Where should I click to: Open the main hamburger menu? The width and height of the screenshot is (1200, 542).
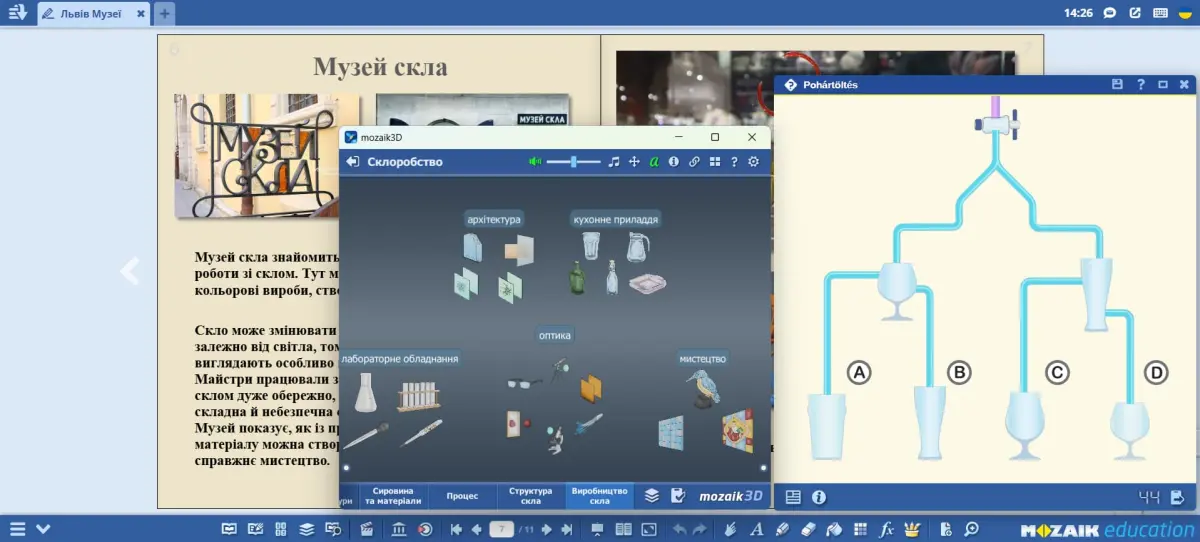point(18,529)
